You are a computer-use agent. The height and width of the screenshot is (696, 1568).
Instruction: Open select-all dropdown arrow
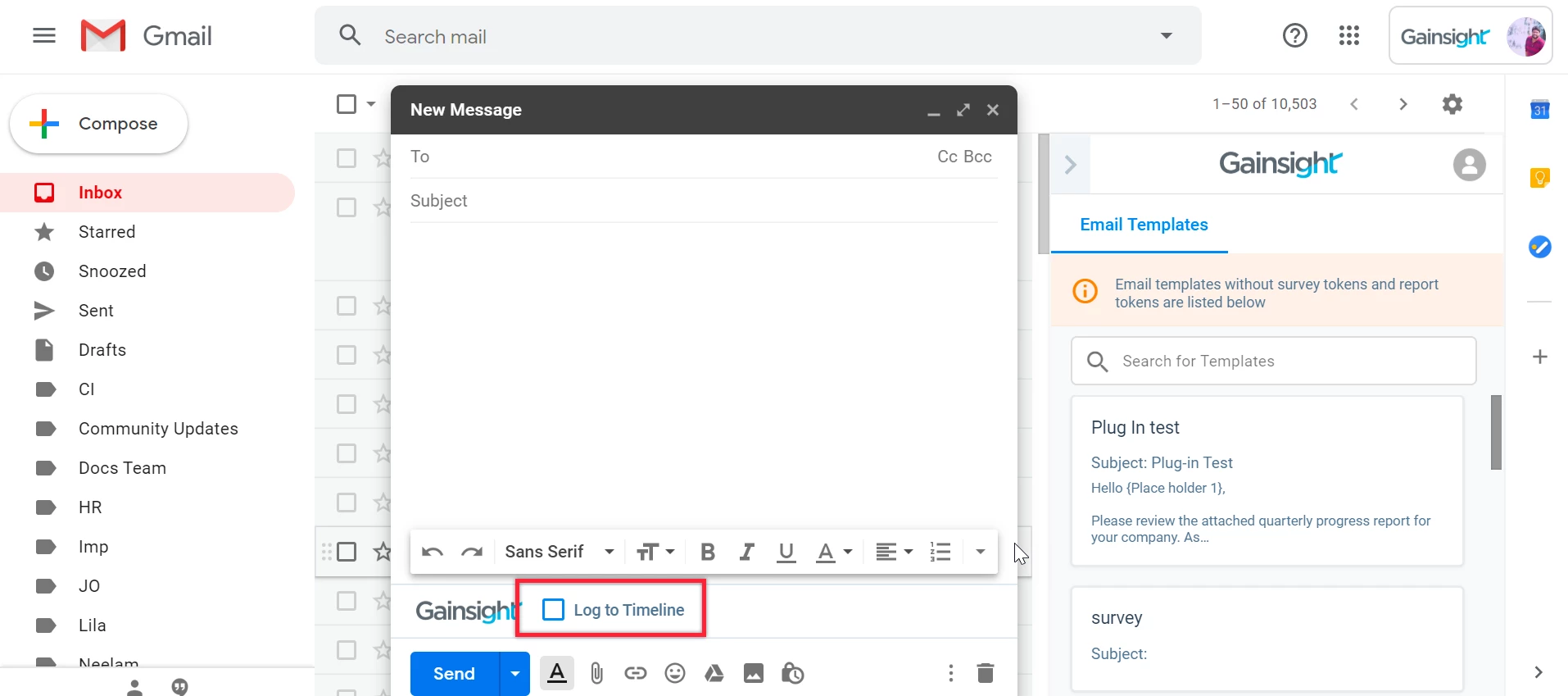(x=371, y=104)
